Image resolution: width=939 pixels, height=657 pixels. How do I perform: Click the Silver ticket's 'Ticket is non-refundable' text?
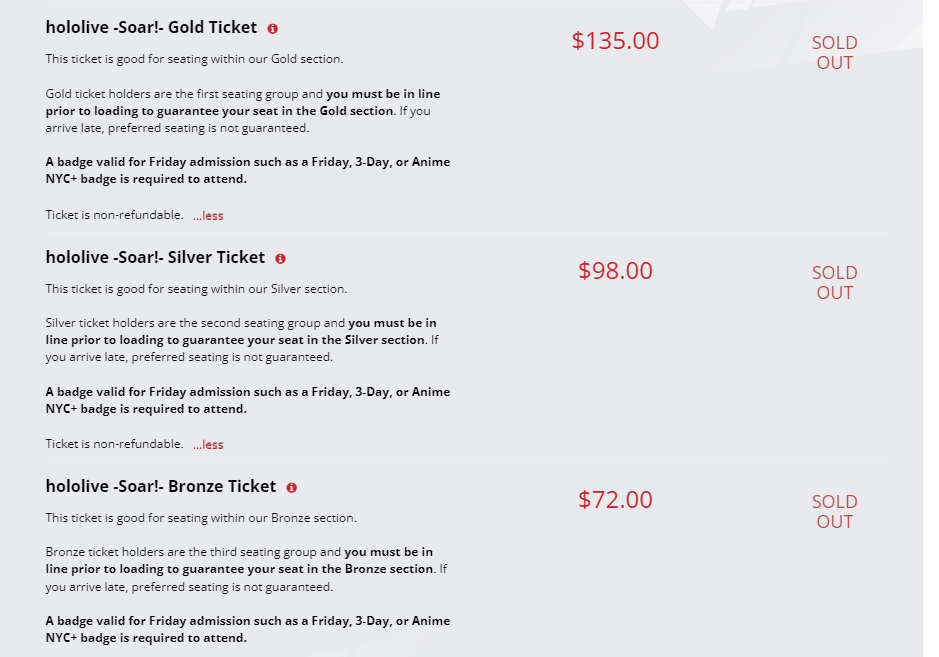[x=114, y=444]
